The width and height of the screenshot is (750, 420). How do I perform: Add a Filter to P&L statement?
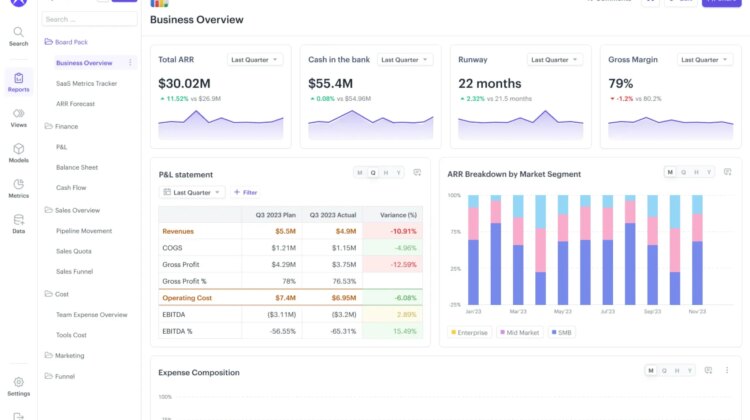pyautogui.click(x=246, y=192)
